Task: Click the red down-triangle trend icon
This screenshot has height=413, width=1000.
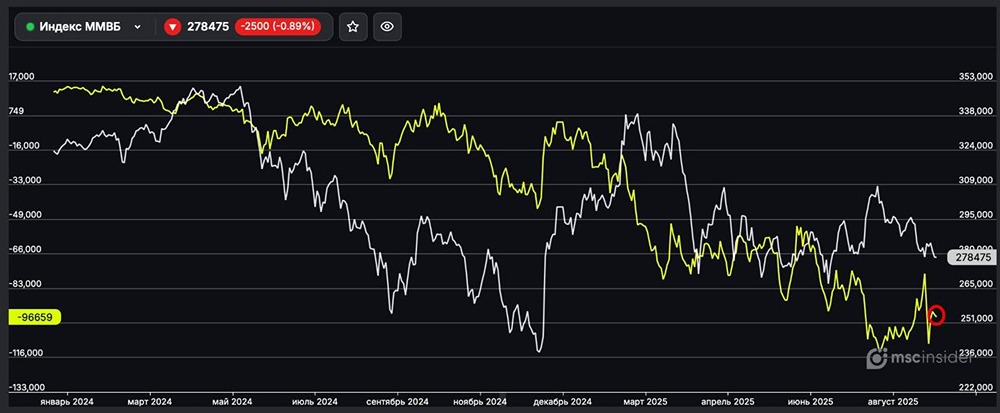Action: point(172,28)
